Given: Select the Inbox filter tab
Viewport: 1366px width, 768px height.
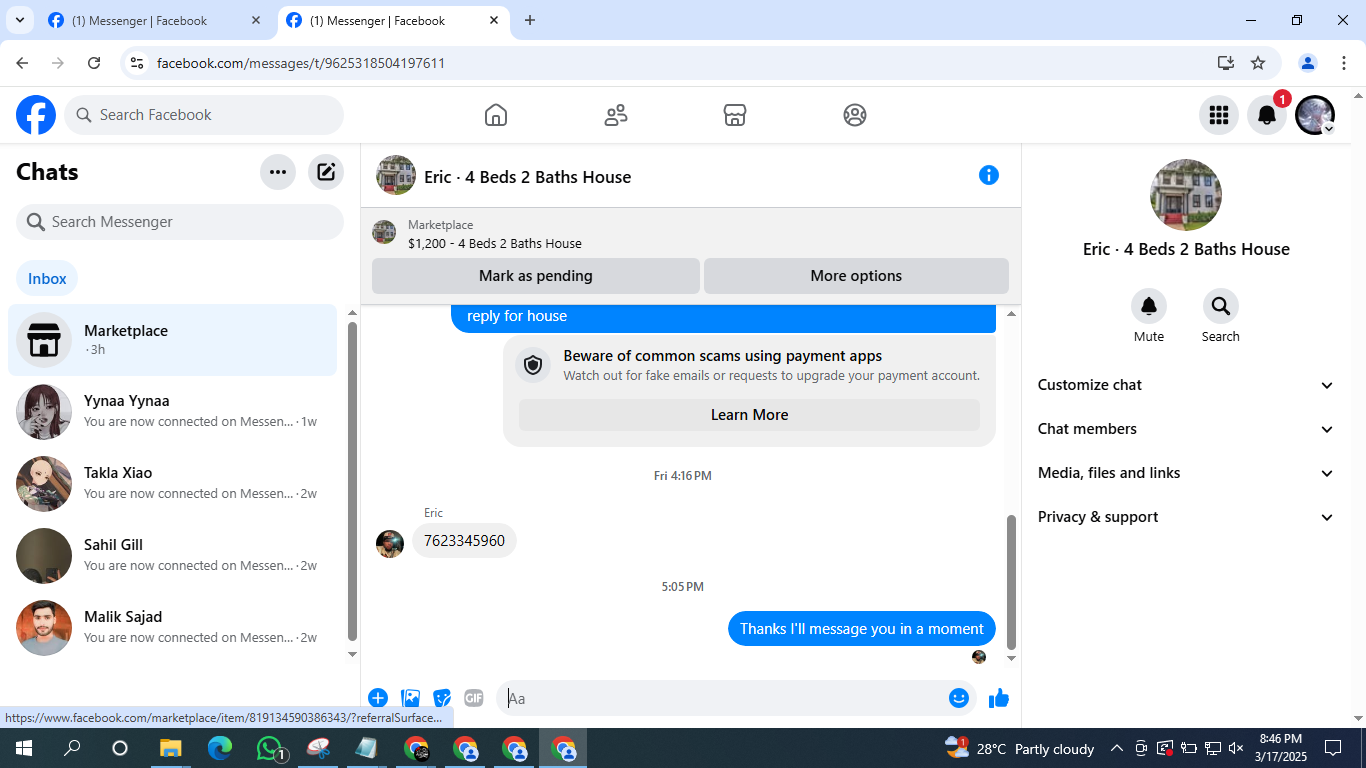Looking at the screenshot, I should click(x=47, y=279).
